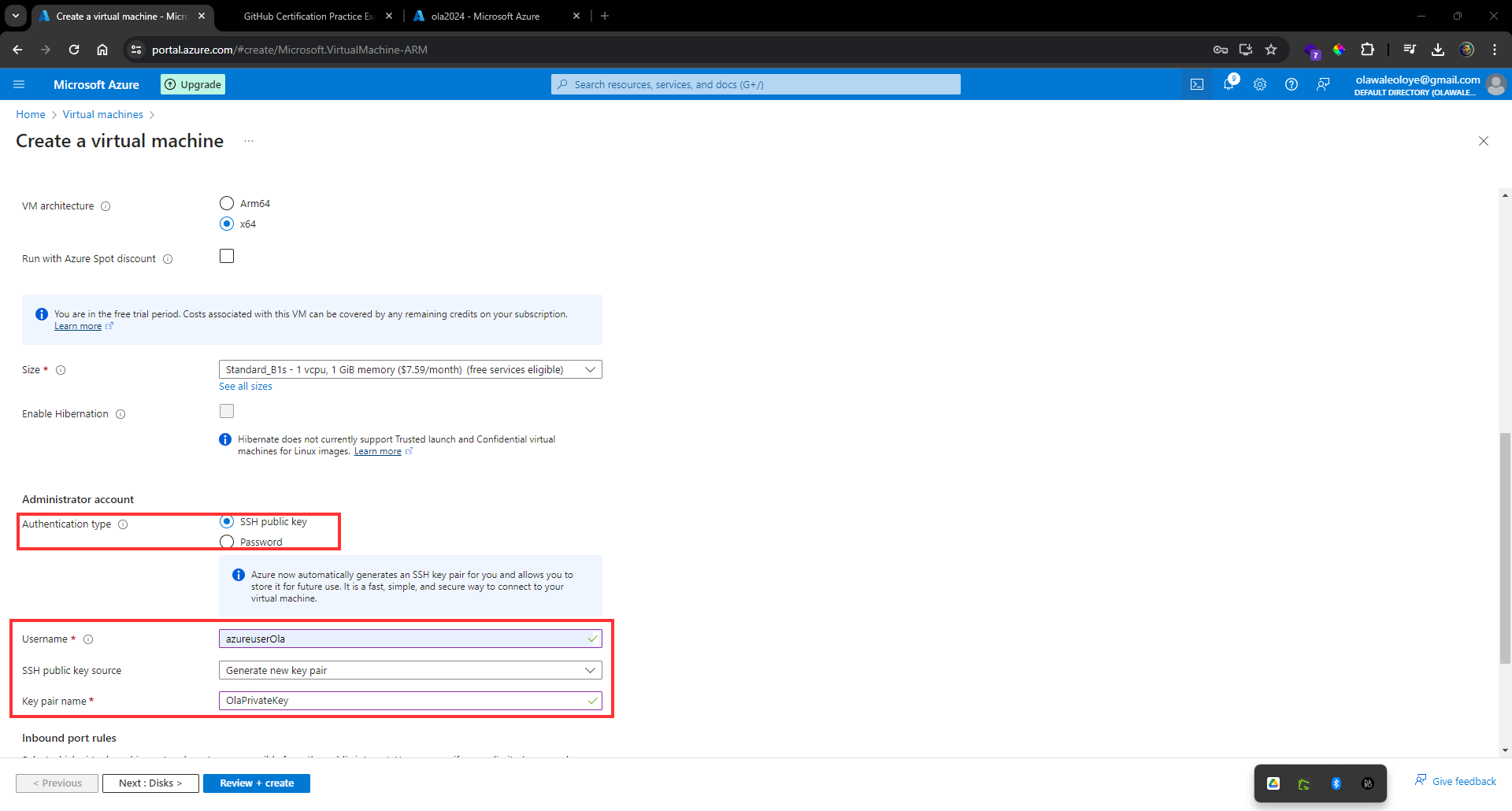Click the Upgrade button
The height and width of the screenshot is (811, 1512).
point(193,84)
